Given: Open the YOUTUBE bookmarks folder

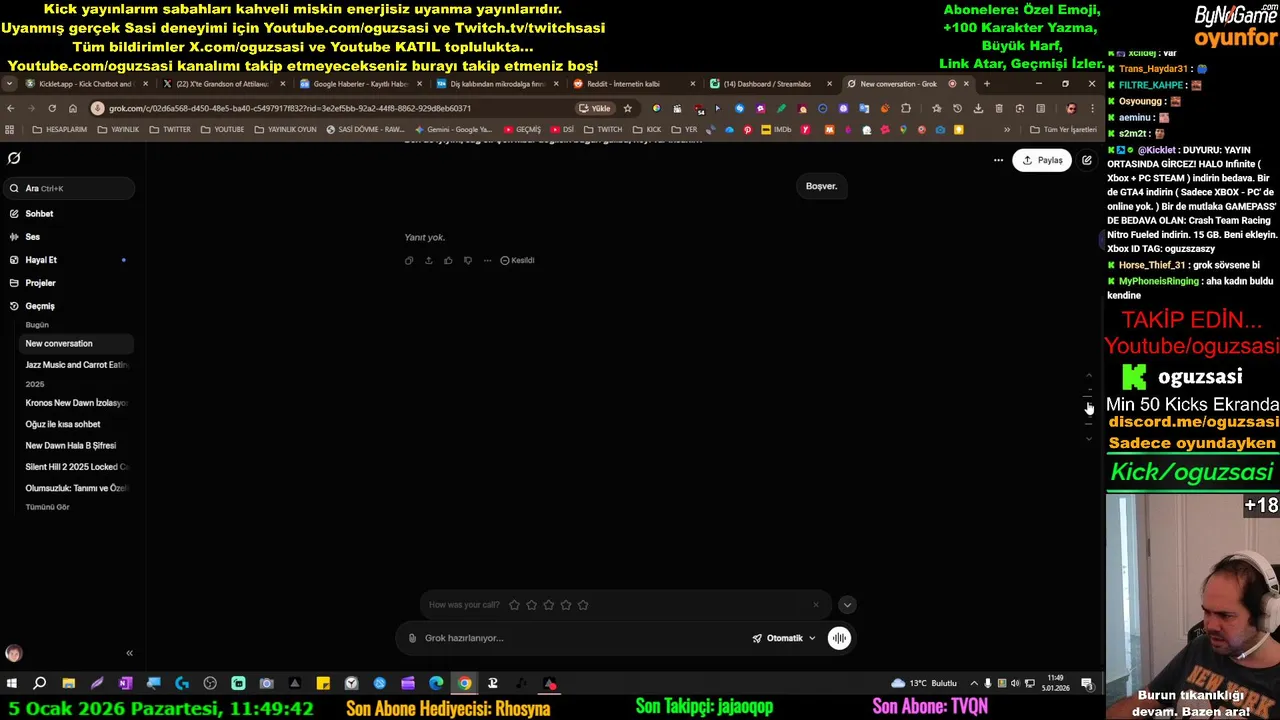Looking at the screenshot, I should [222, 129].
